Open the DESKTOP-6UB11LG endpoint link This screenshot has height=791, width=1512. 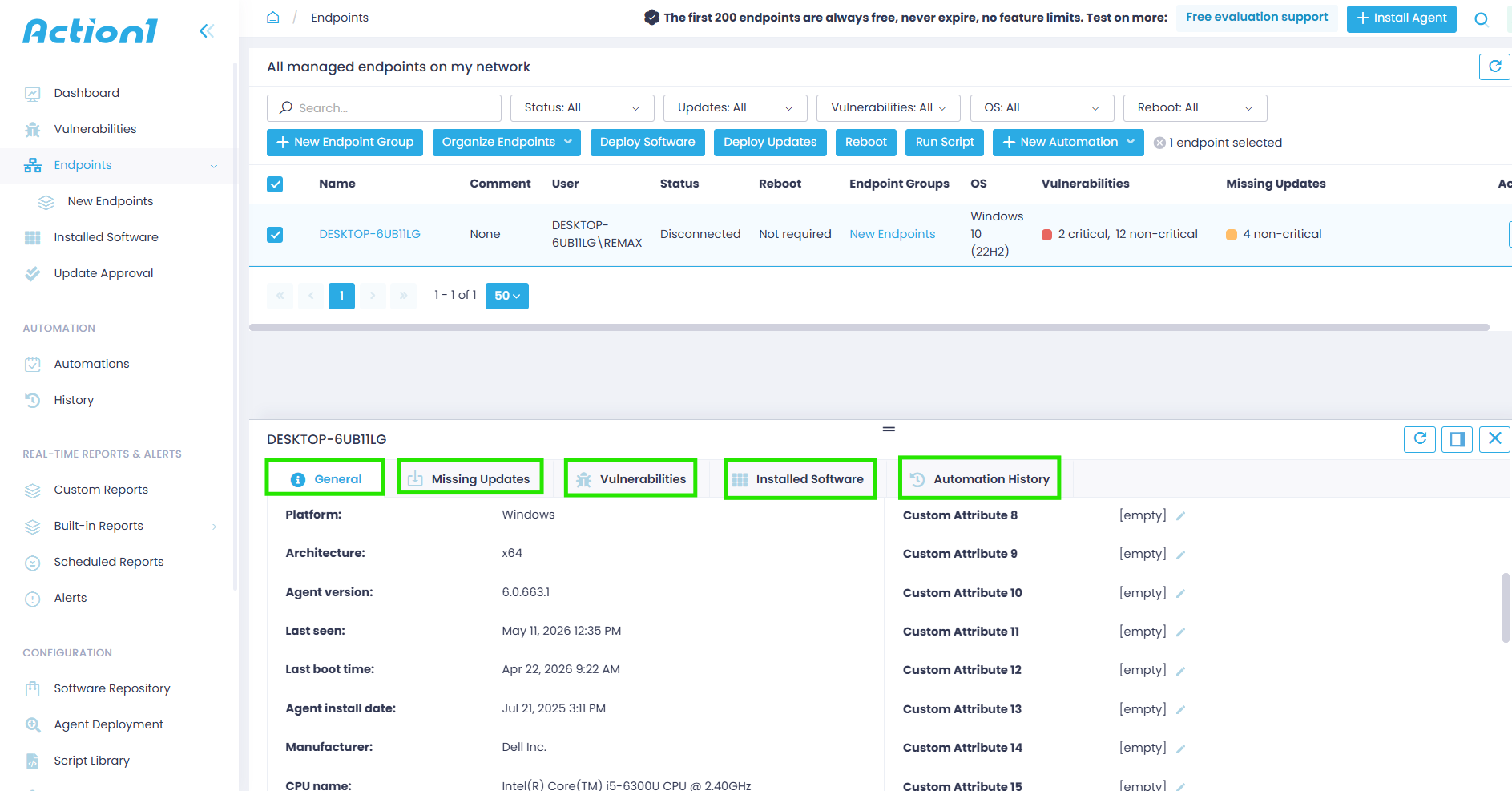click(369, 235)
